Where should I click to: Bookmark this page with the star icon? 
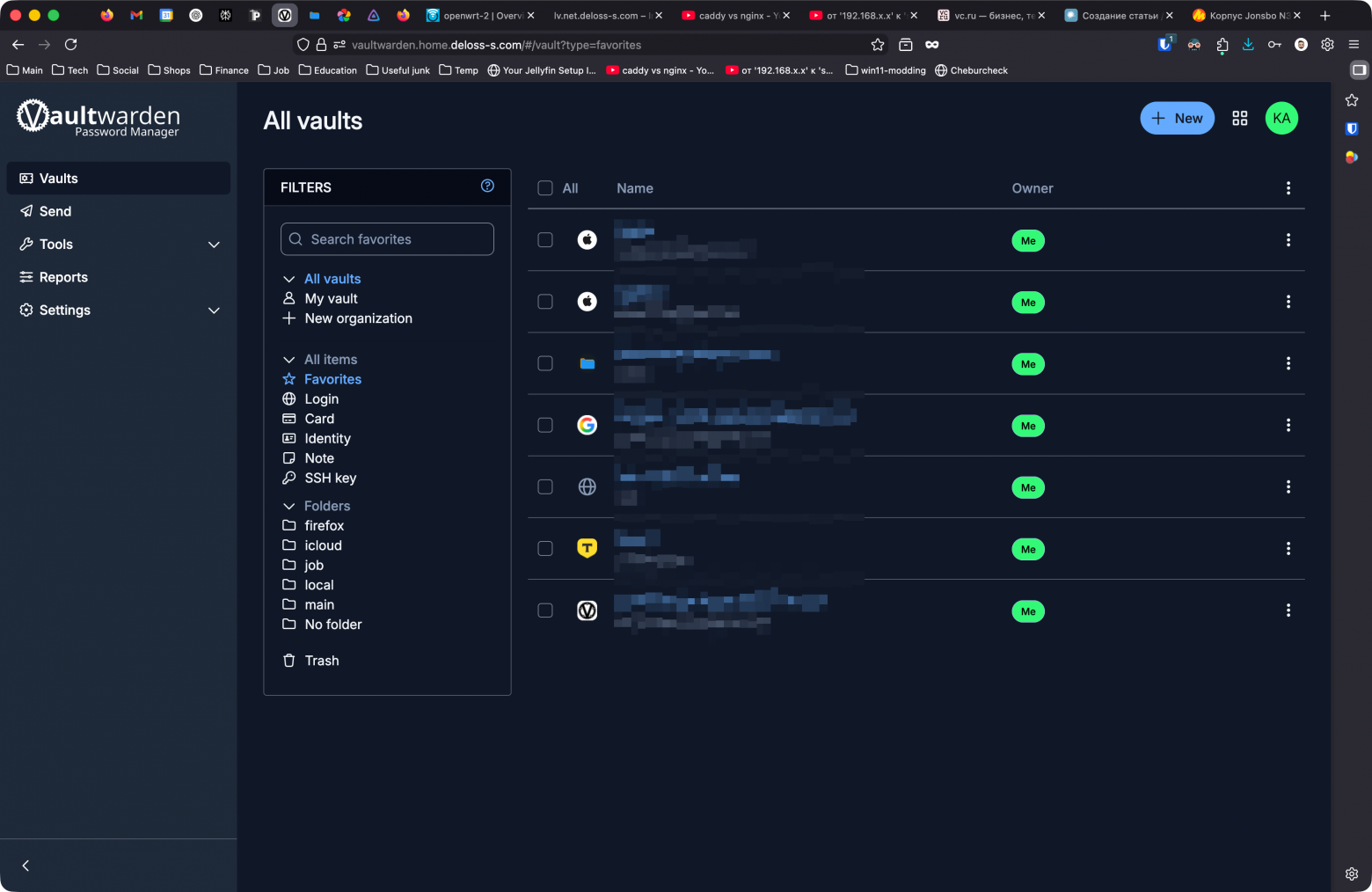tap(878, 45)
